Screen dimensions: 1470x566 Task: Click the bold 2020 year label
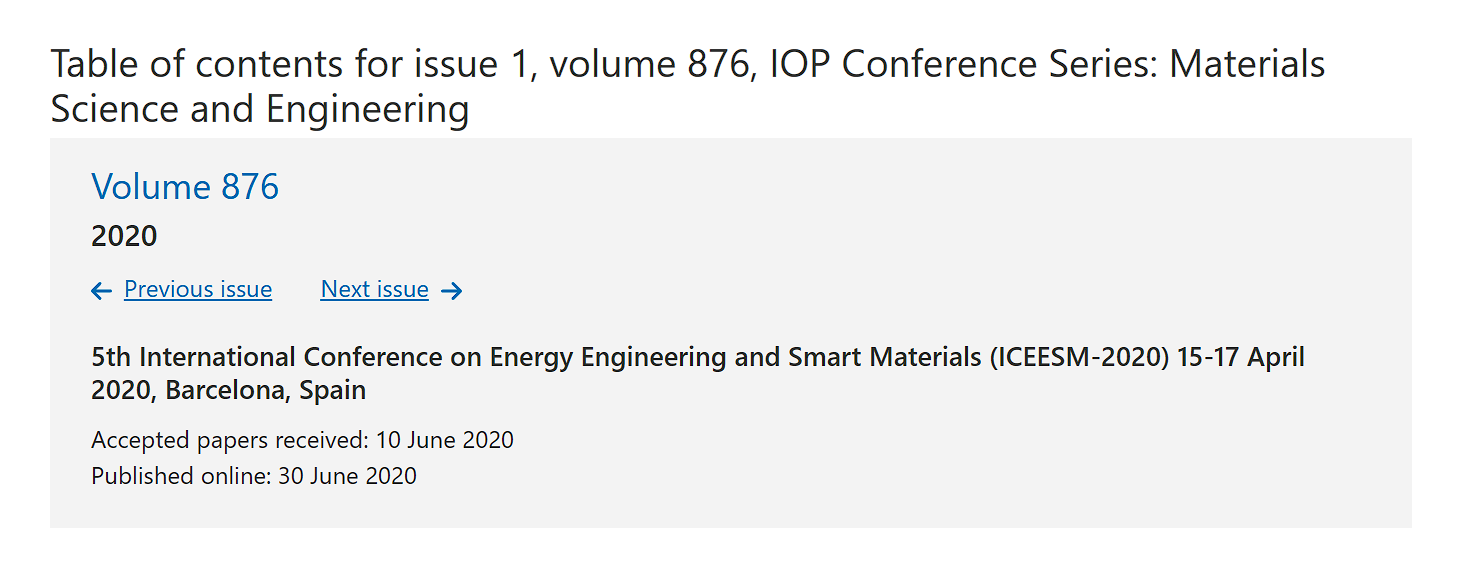click(124, 237)
